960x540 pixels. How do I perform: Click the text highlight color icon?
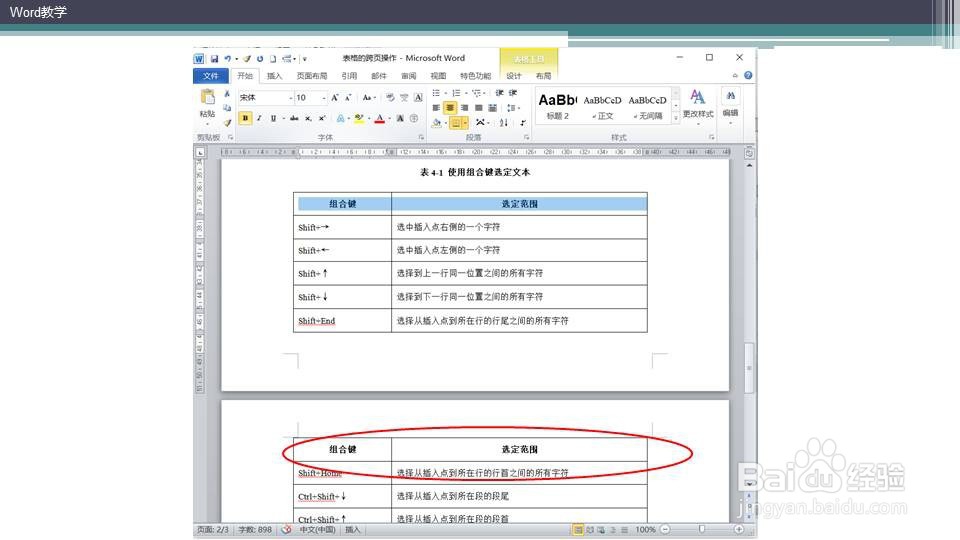(x=359, y=118)
